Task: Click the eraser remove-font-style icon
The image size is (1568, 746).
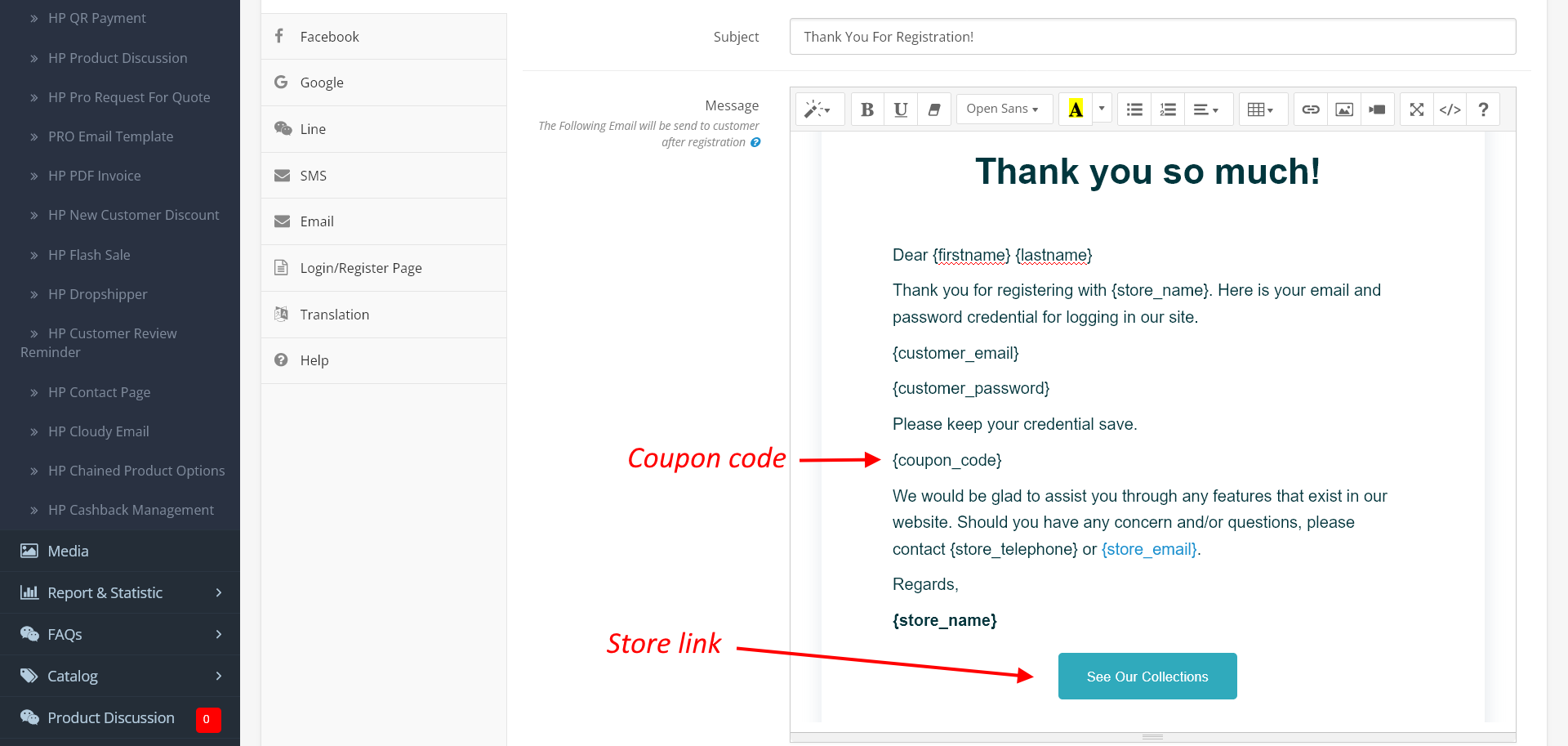Action: 934,109
